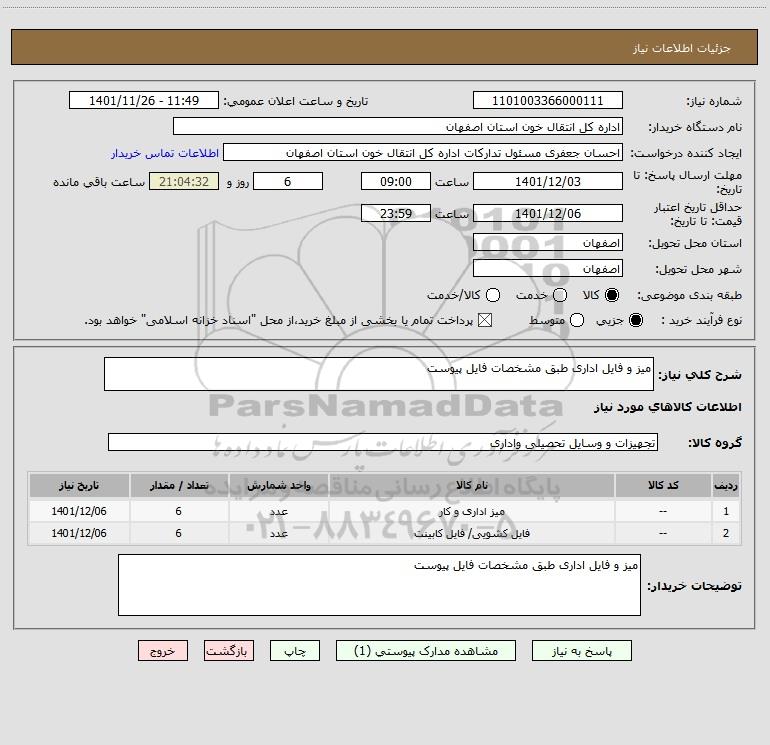The image size is (770, 745).
Task: Click the شهر محل تحویل field
Action: click(548, 269)
